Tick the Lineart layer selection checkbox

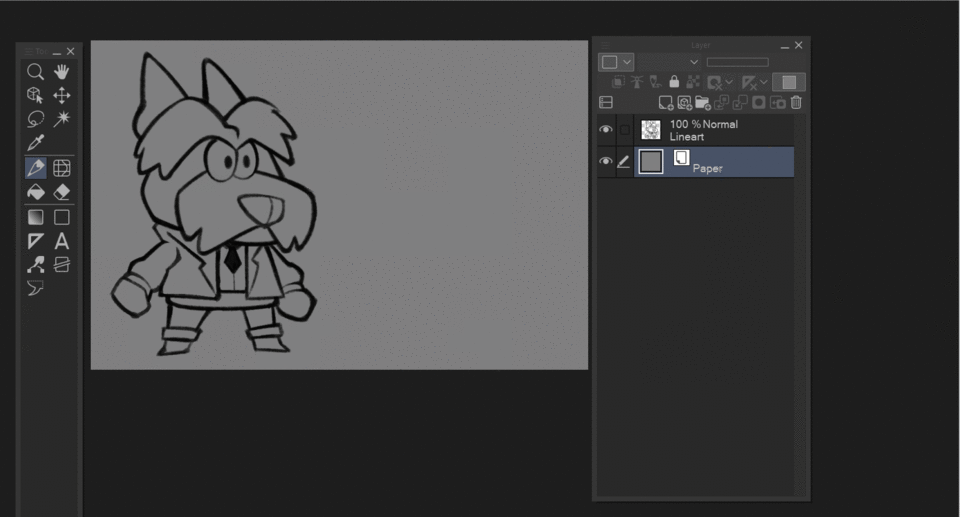pos(624,129)
